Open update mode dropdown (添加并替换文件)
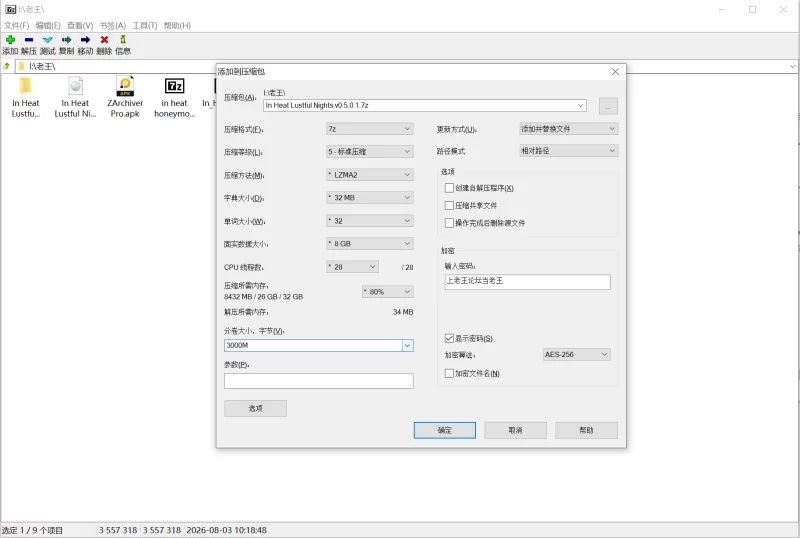Image resolution: width=800 pixels, height=538 pixels. 568,129
